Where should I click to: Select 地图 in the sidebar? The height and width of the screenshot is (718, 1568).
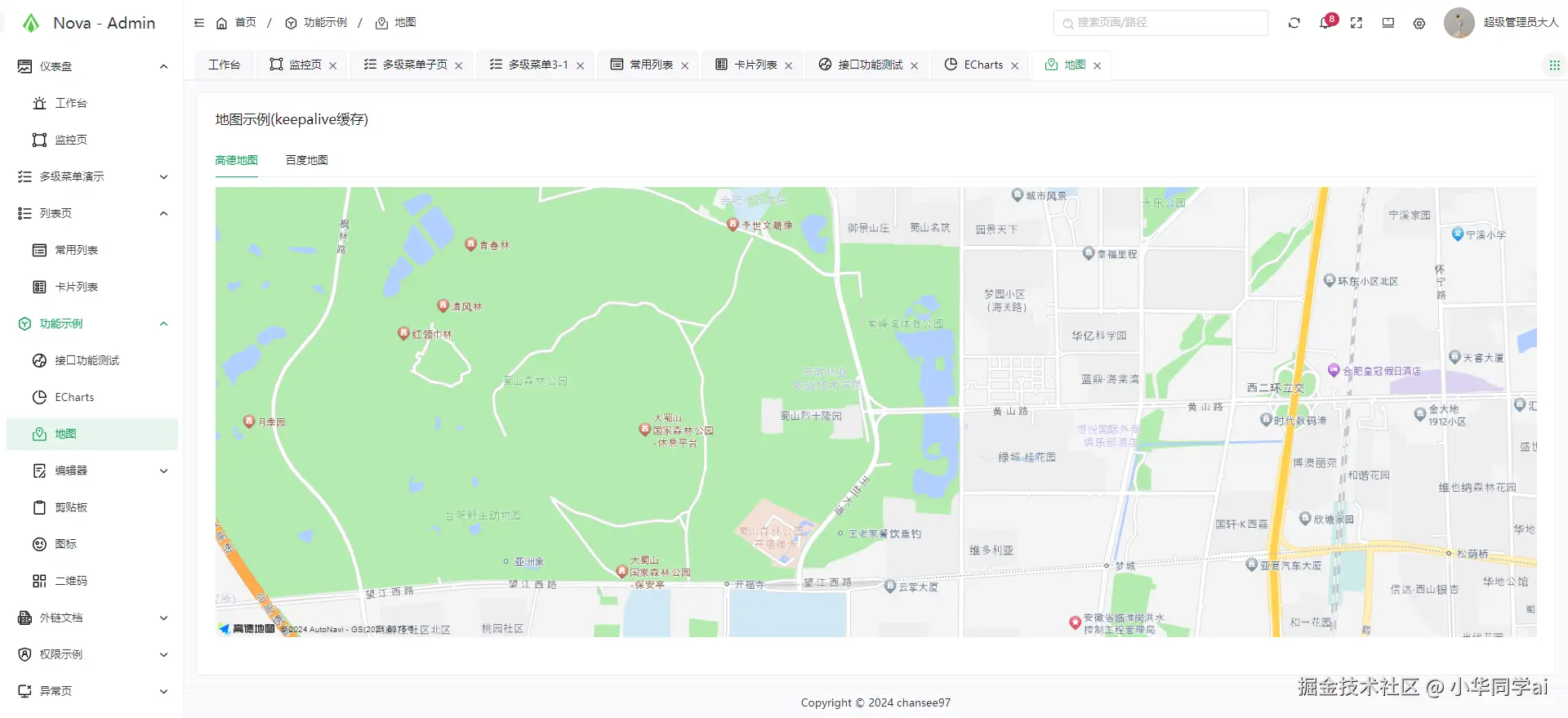(x=92, y=434)
